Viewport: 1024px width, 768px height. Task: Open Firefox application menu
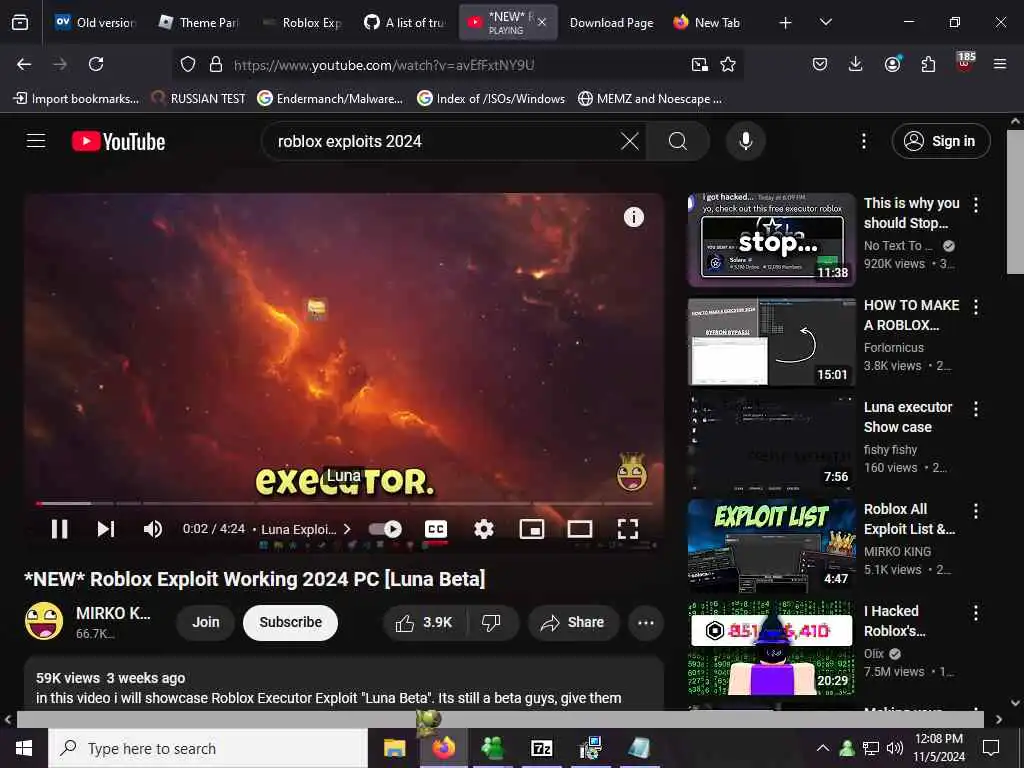(x=1000, y=64)
